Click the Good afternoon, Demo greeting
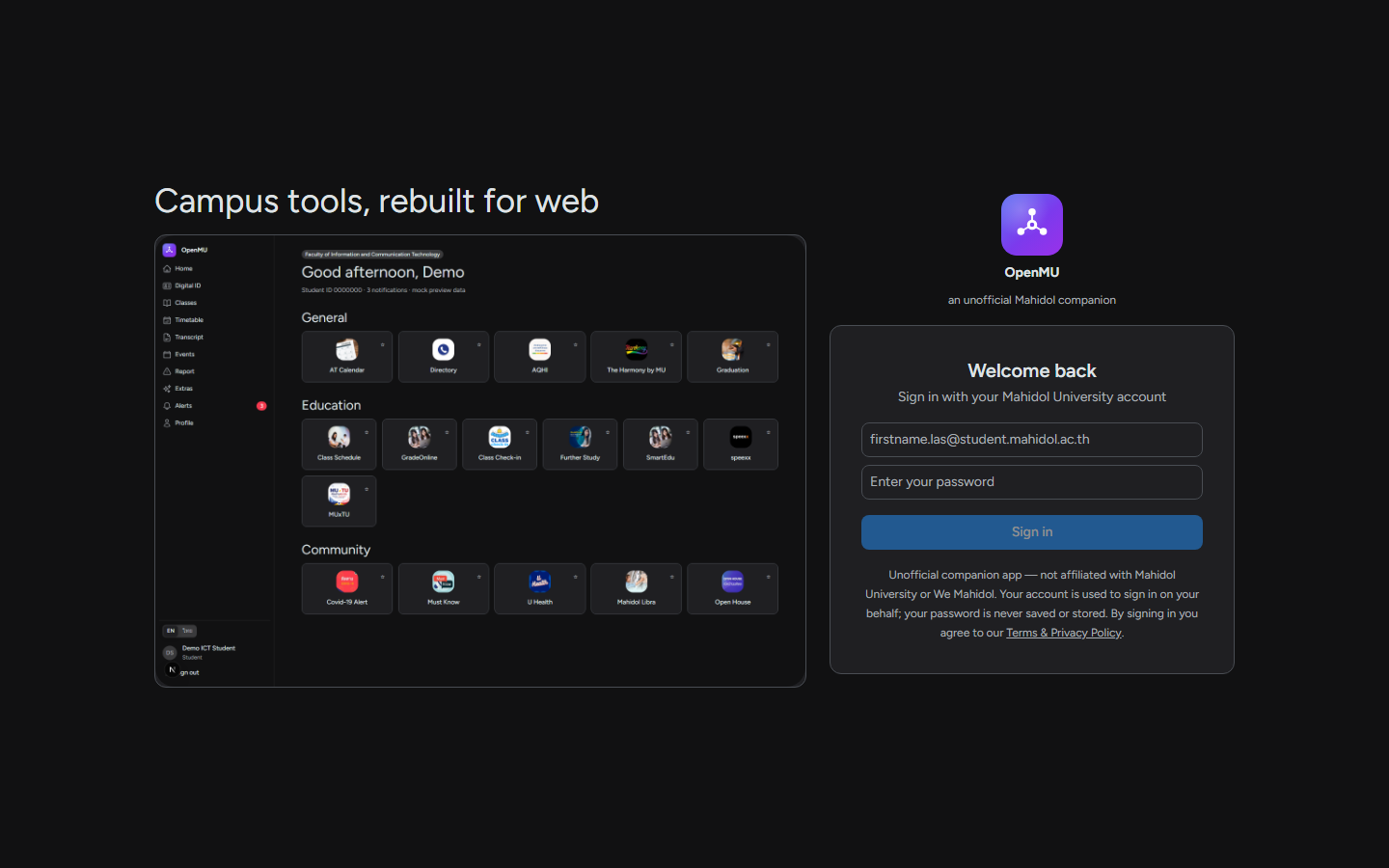1389x868 pixels. point(383,273)
